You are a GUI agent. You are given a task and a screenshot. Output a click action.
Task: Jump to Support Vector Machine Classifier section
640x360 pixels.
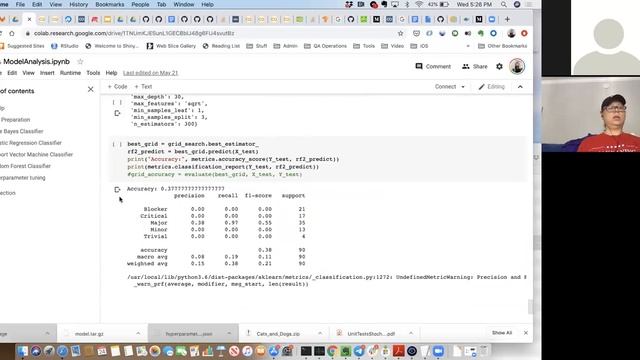36,154
